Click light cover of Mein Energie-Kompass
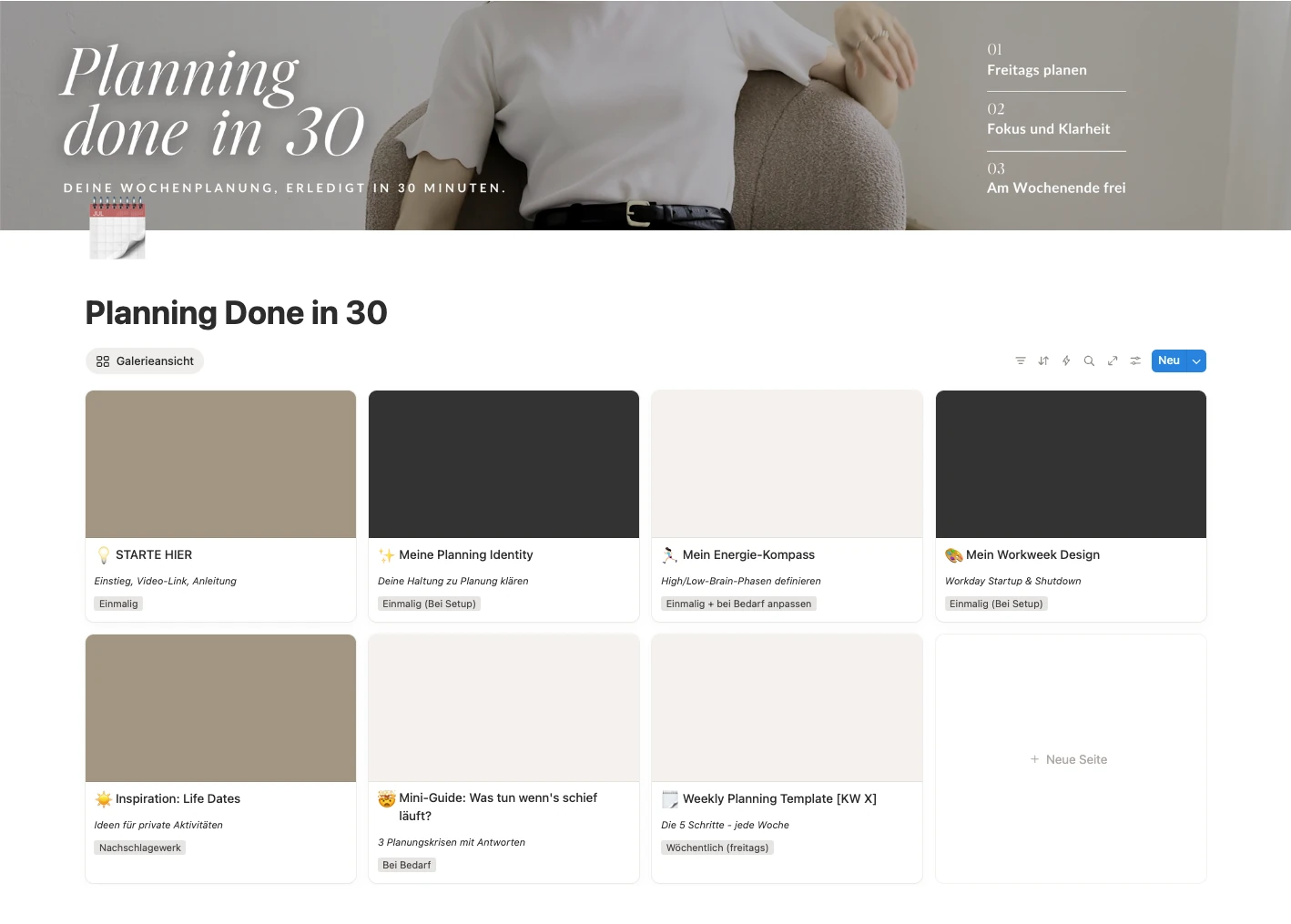 coord(787,464)
